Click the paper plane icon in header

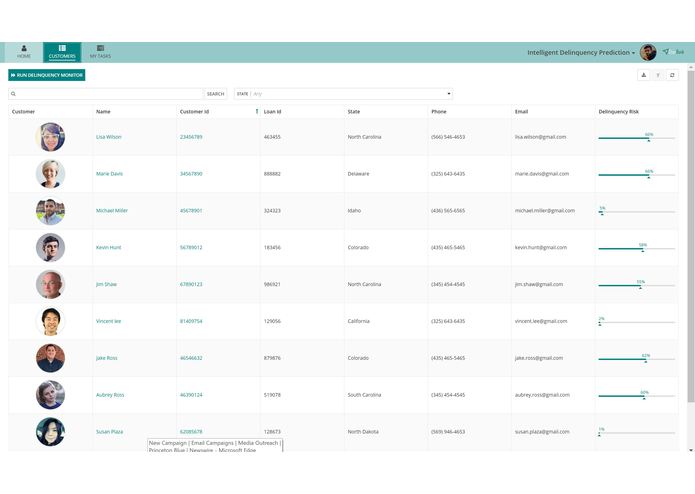pyautogui.click(x=665, y=52)
